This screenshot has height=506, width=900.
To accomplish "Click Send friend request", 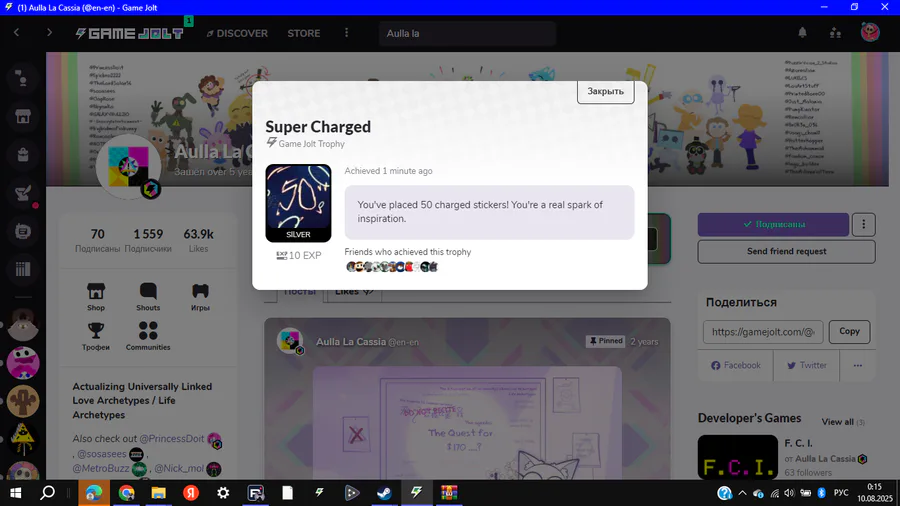I will click(786, 251).
